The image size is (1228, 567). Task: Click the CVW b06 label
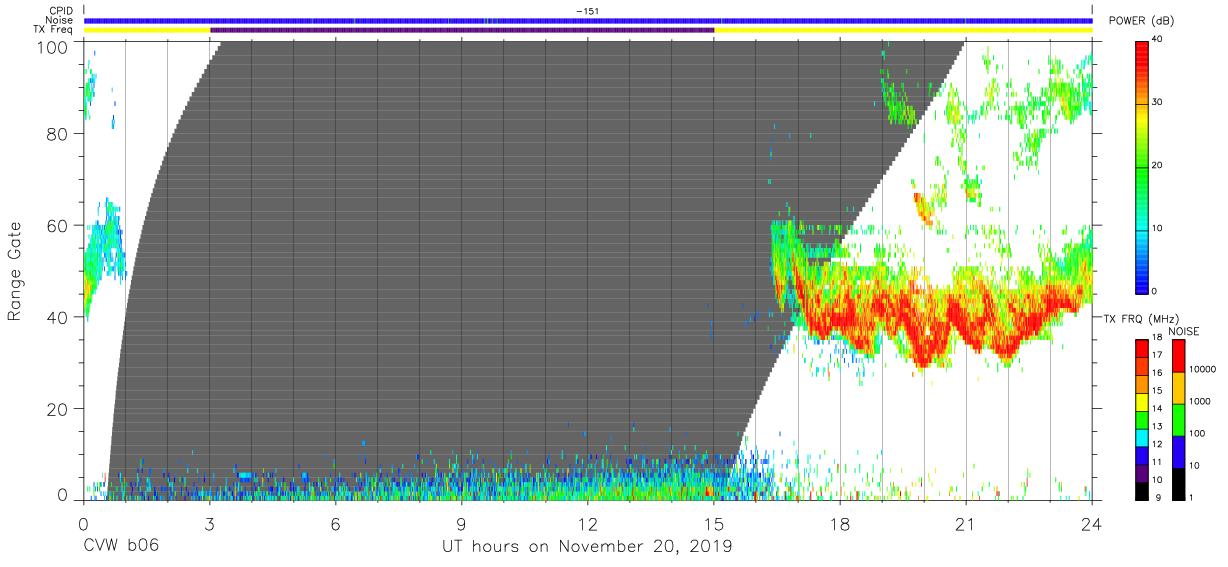coord(121,547)
